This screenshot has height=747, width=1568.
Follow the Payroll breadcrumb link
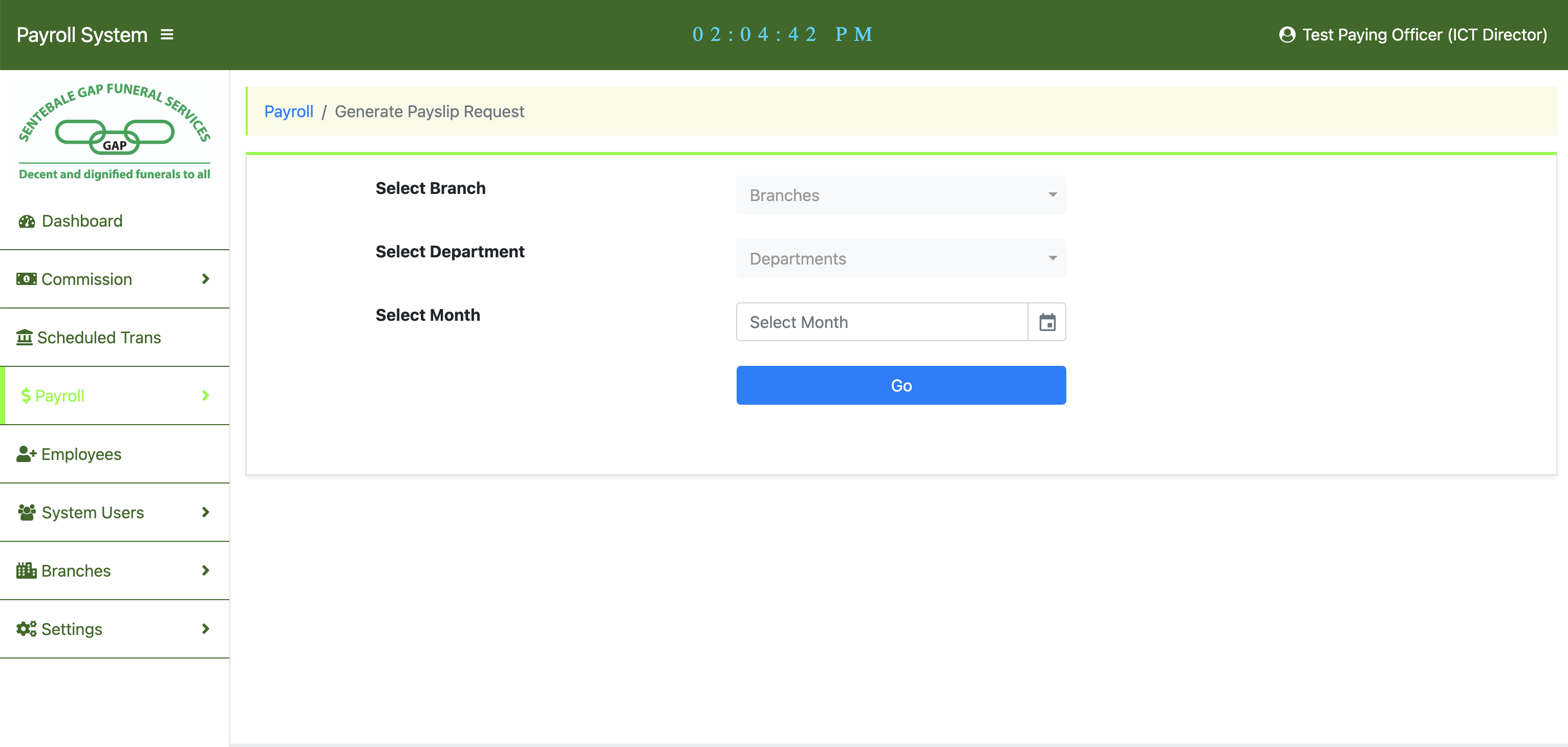(289, 112)
